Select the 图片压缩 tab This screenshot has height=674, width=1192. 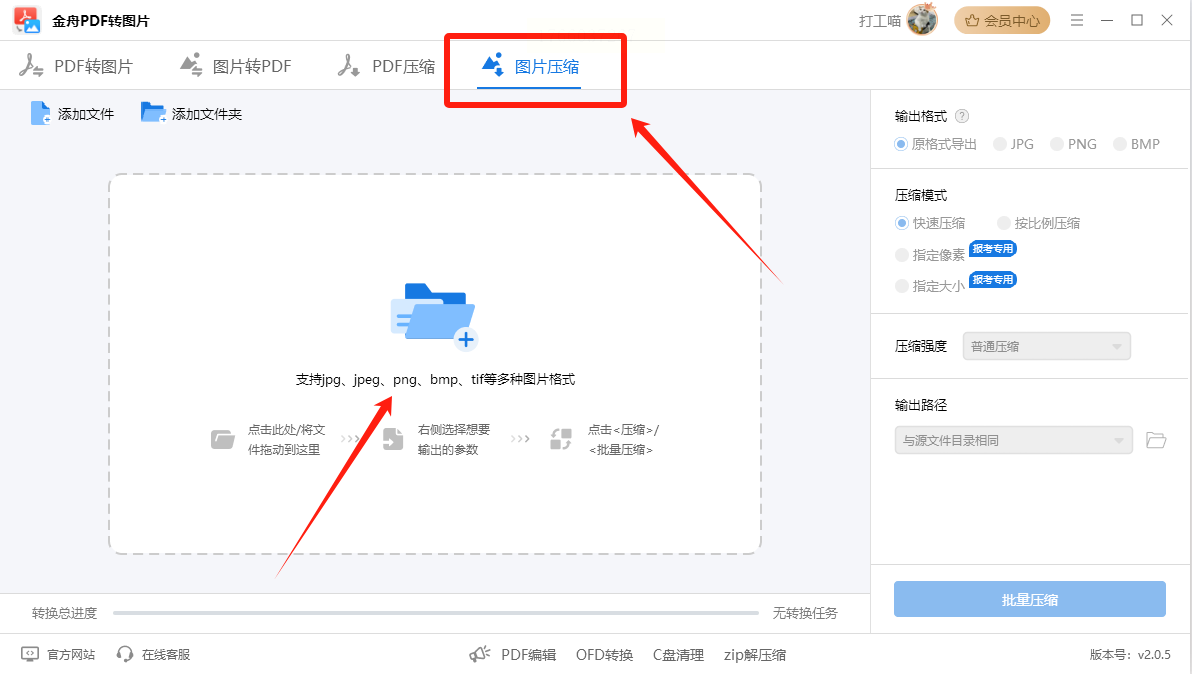tap(530, 66)
